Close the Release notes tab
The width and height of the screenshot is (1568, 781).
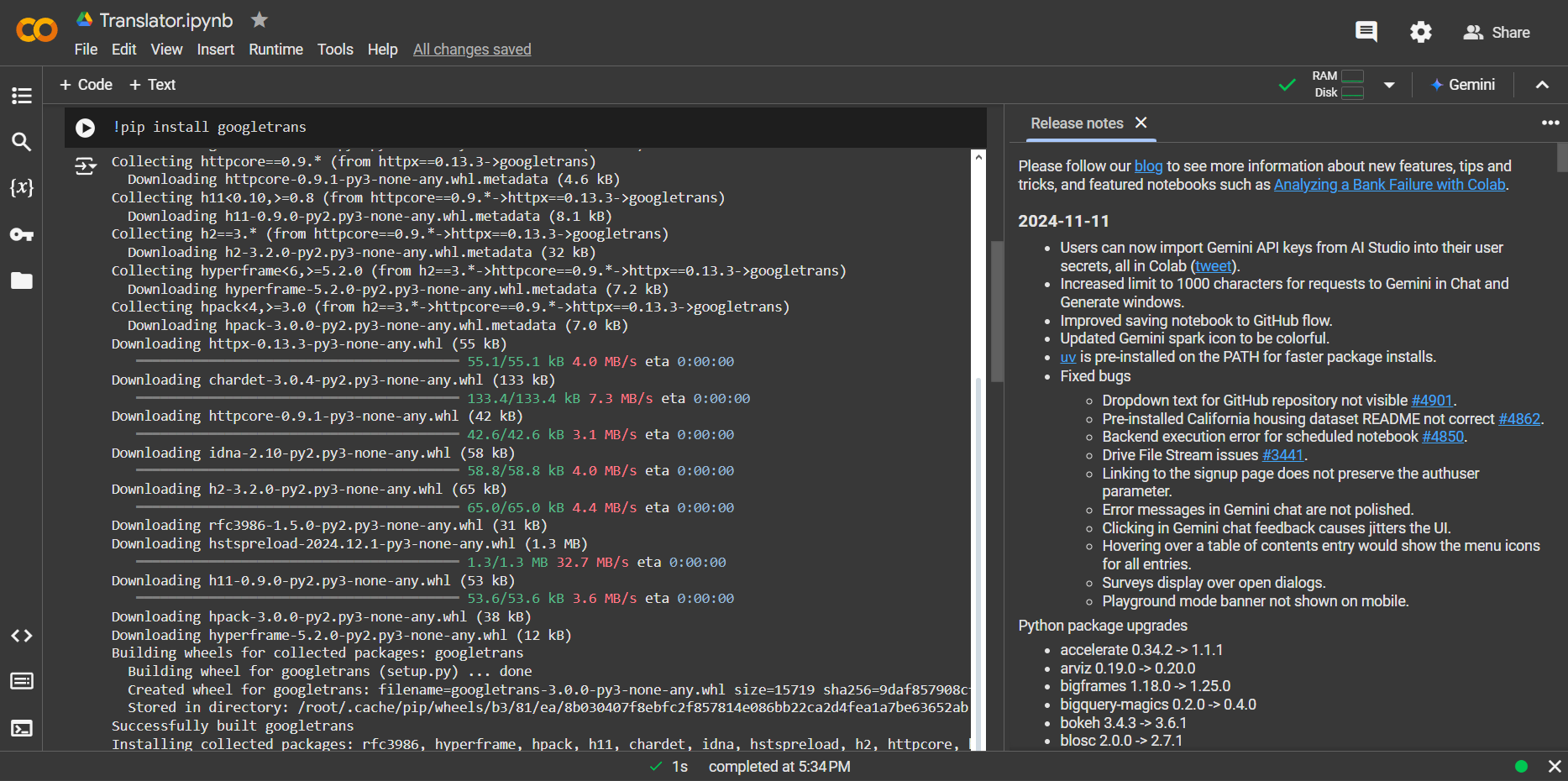[x=1141, y=123]
